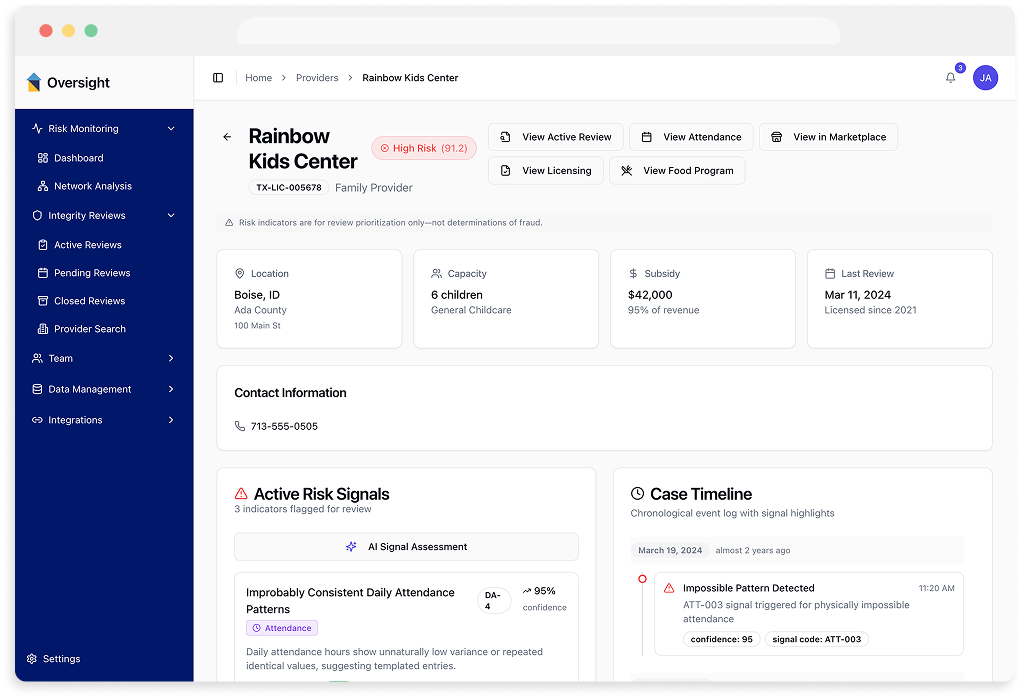Open the JA profile avatar
1023x699 pixels.
point(985,77)
